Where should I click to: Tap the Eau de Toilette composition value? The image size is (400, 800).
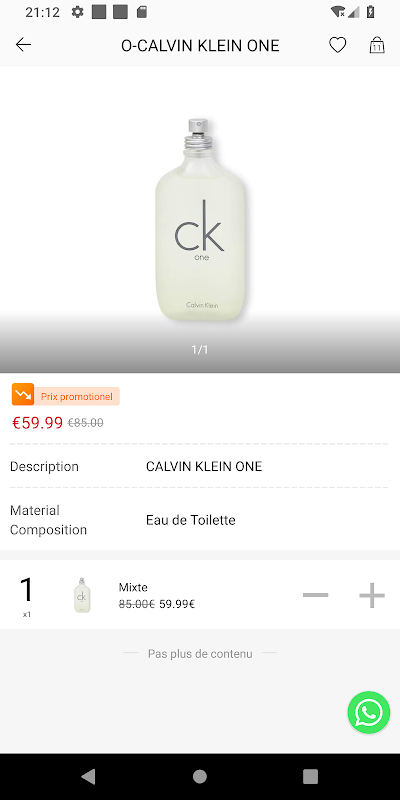[x=191, y=520]
